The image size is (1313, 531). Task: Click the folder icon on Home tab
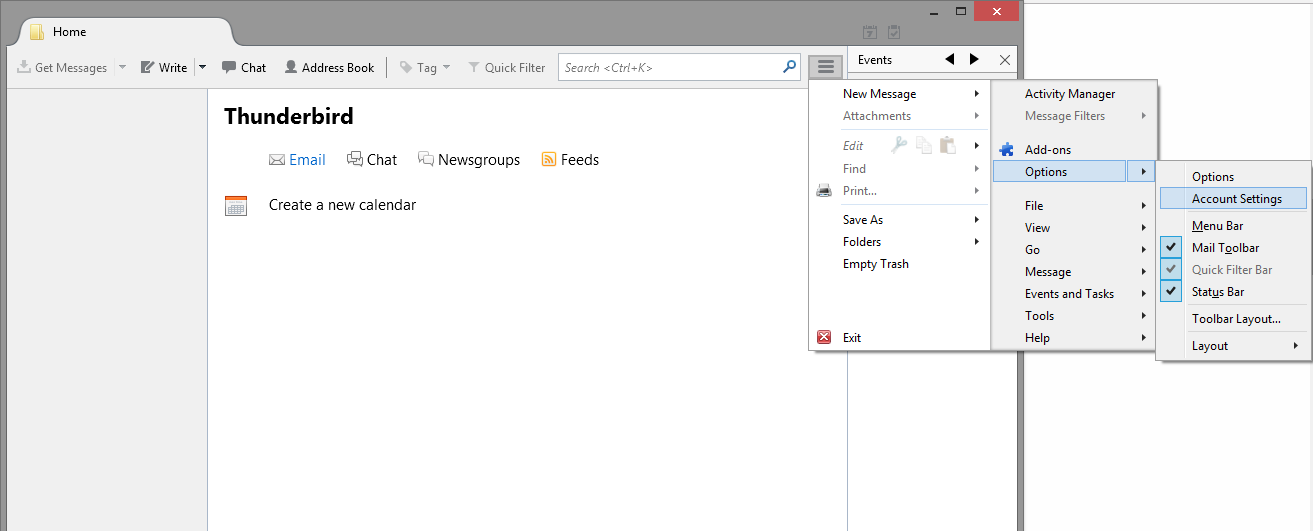tap(36, 31)
